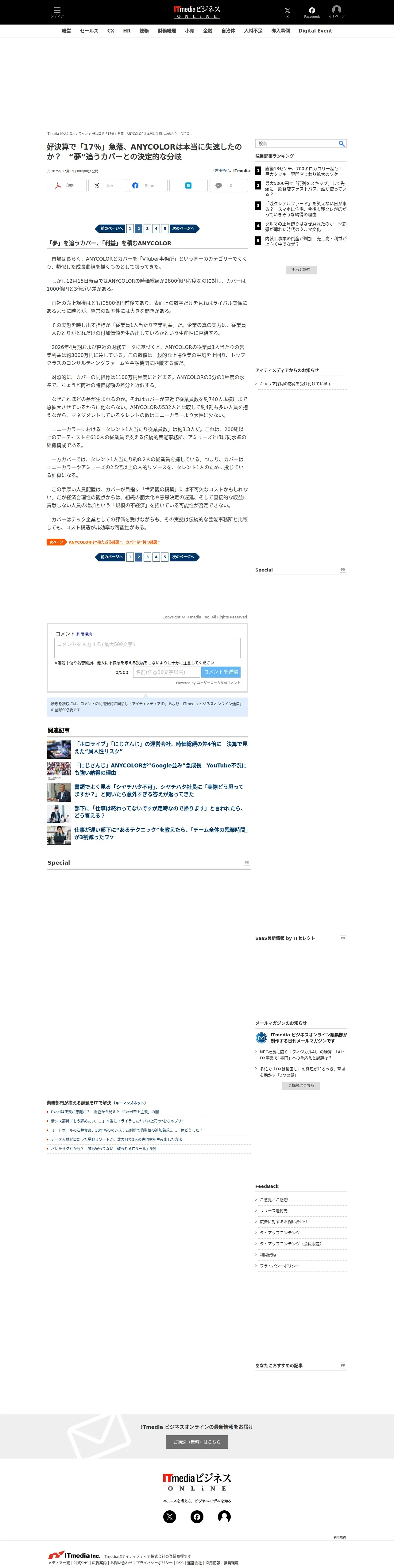Click the もっと読む ranking button
The image size is (394, 1568).
[x=301, y=270]
